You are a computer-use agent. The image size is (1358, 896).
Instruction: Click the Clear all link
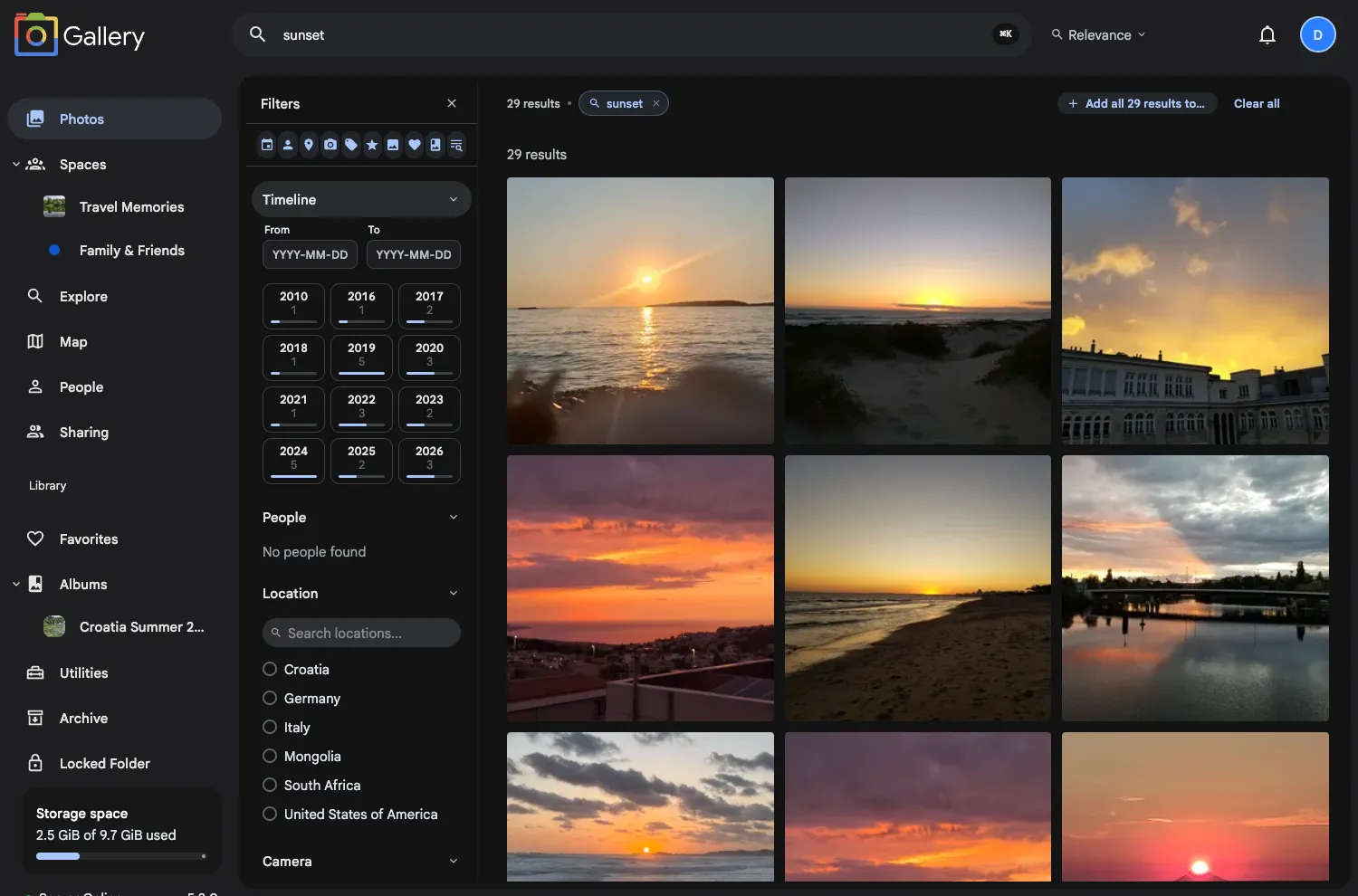[x=1257, y=103]
